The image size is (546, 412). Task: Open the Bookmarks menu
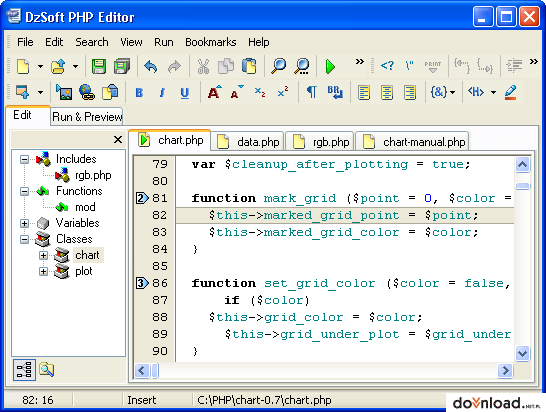click(211, 42)
